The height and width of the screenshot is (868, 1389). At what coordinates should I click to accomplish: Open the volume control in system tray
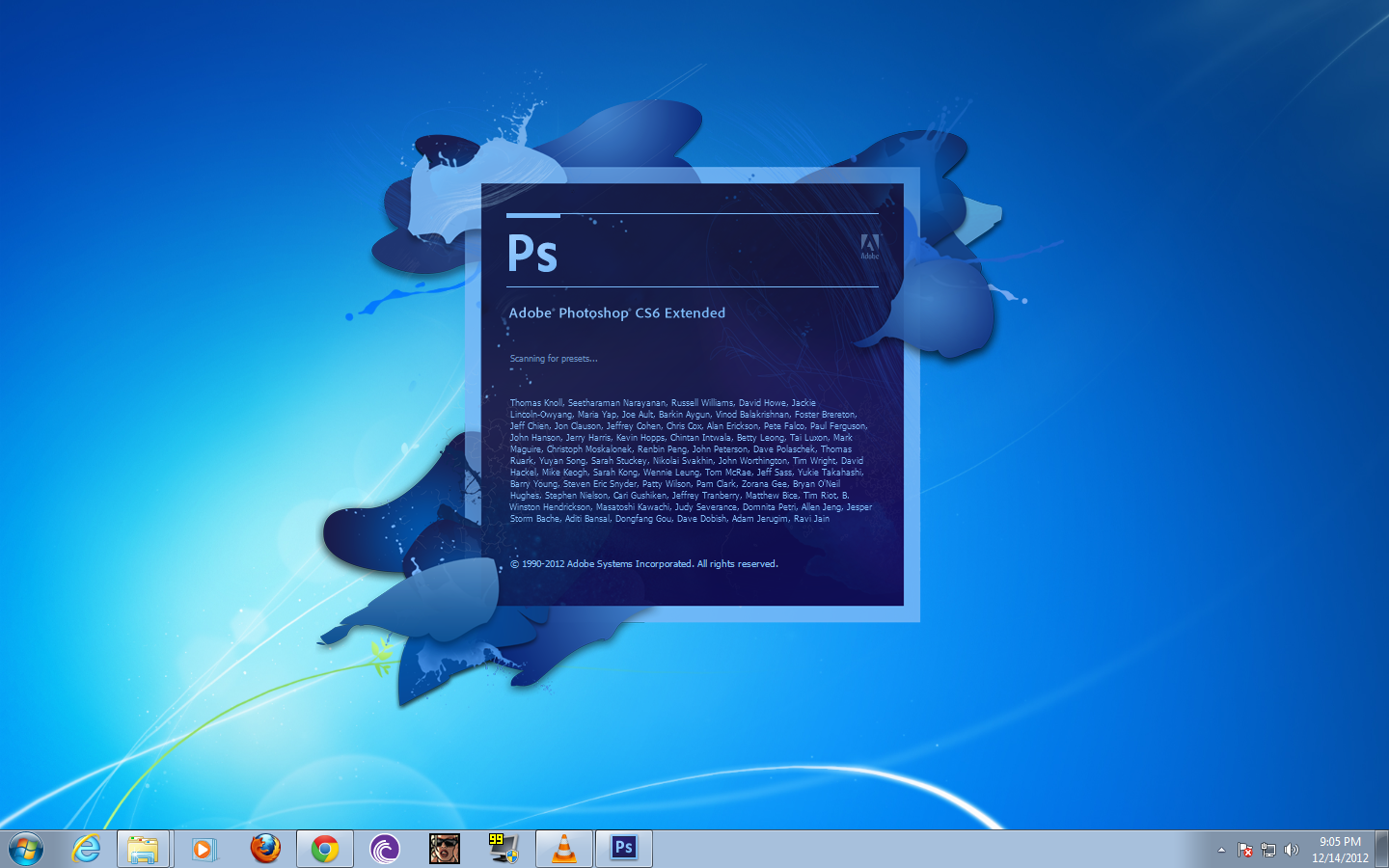[1293, 850]
